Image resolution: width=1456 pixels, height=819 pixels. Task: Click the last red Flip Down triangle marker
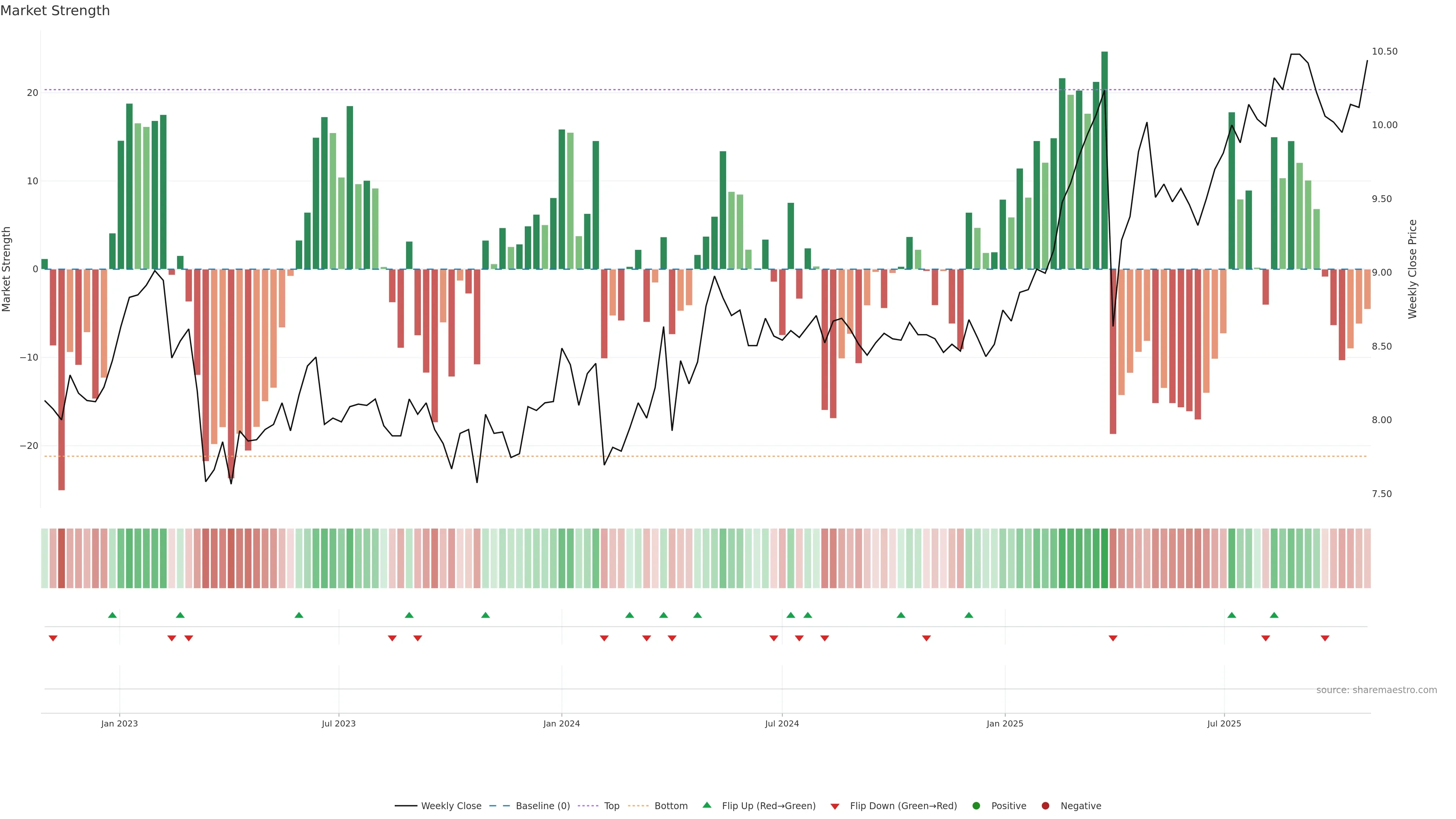point(1325,638)
